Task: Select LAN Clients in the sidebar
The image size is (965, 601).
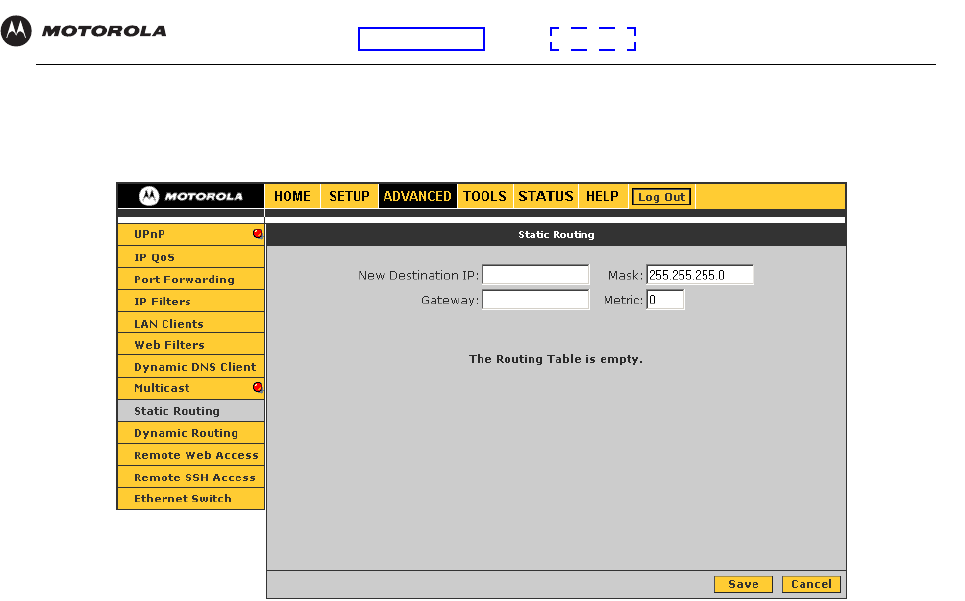Action: tap(191, 324)
